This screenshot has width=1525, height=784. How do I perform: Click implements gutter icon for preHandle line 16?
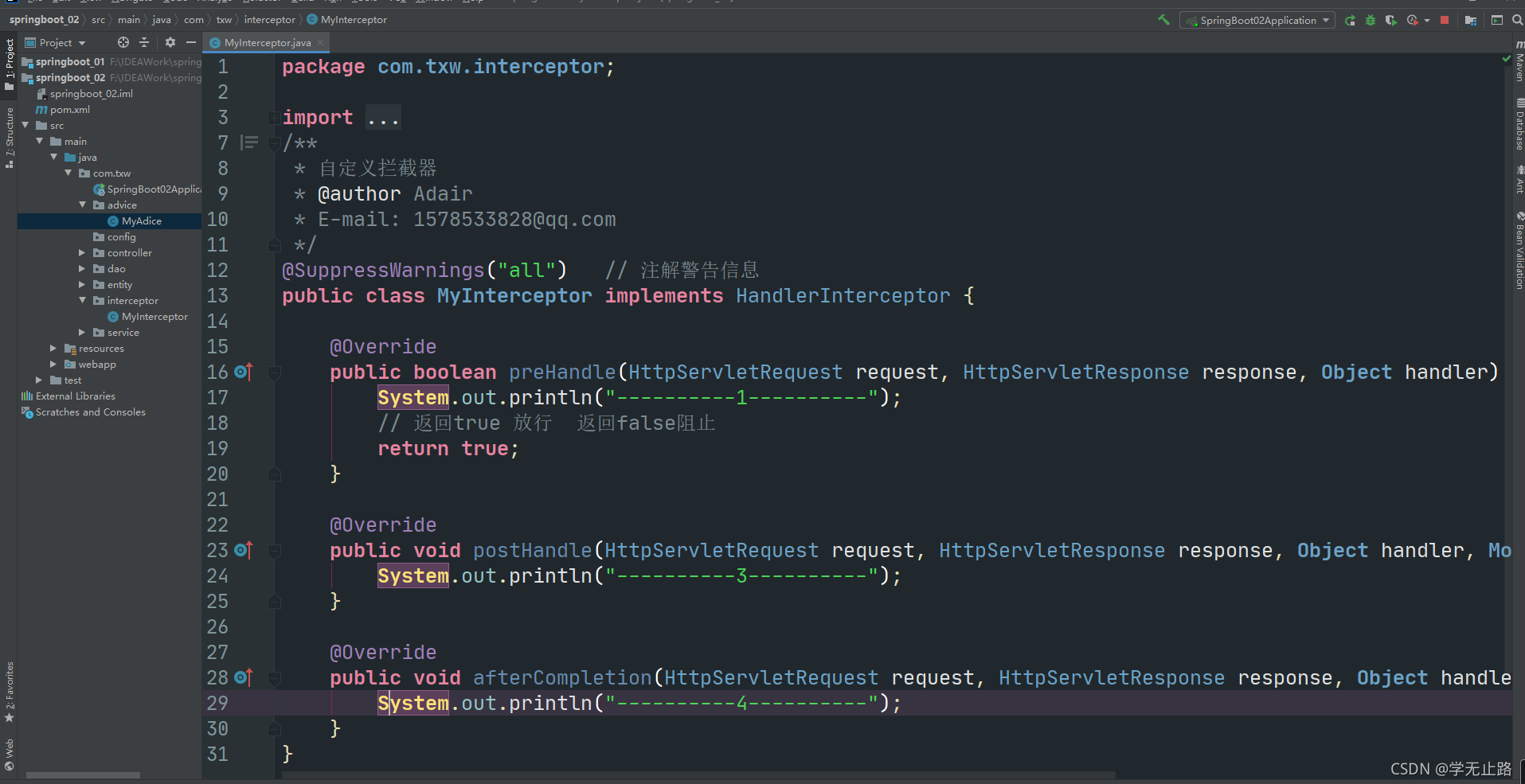point(244,372)
